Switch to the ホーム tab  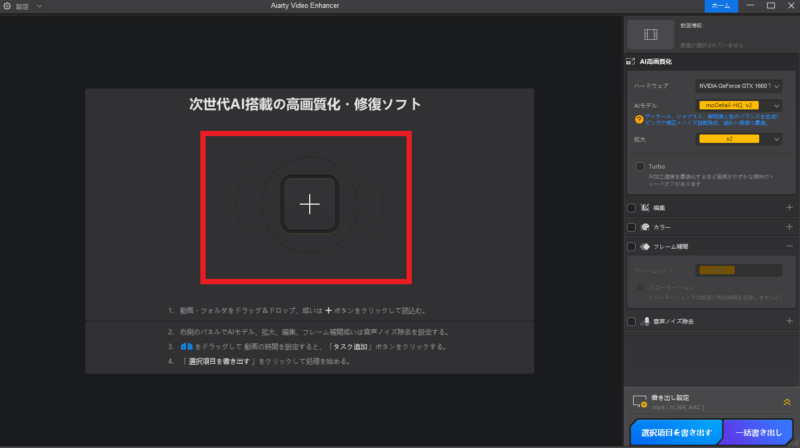tap(720, 6)
